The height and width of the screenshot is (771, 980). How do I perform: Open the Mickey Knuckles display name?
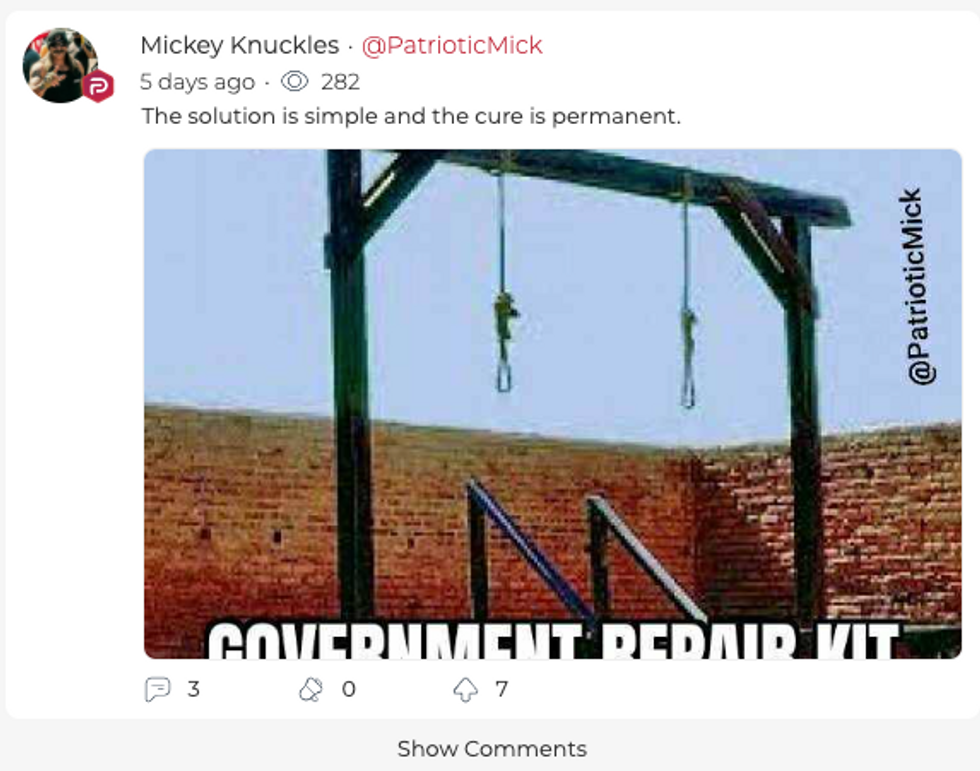tap(239, 45)
